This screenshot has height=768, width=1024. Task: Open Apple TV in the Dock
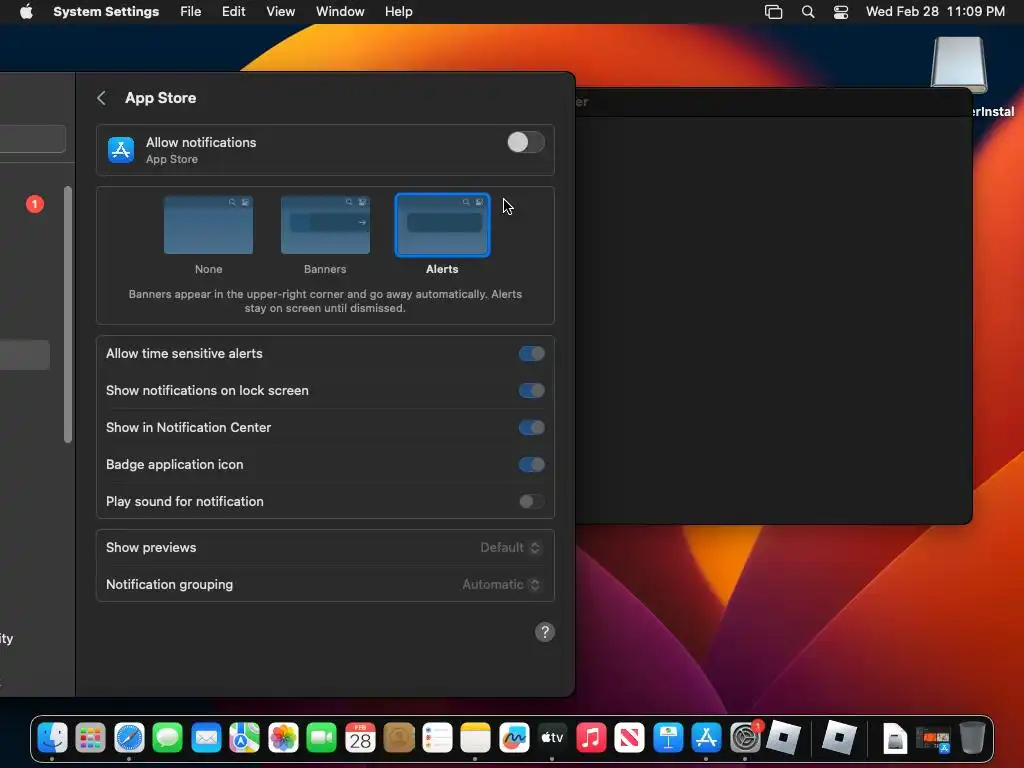click(552, 738)
